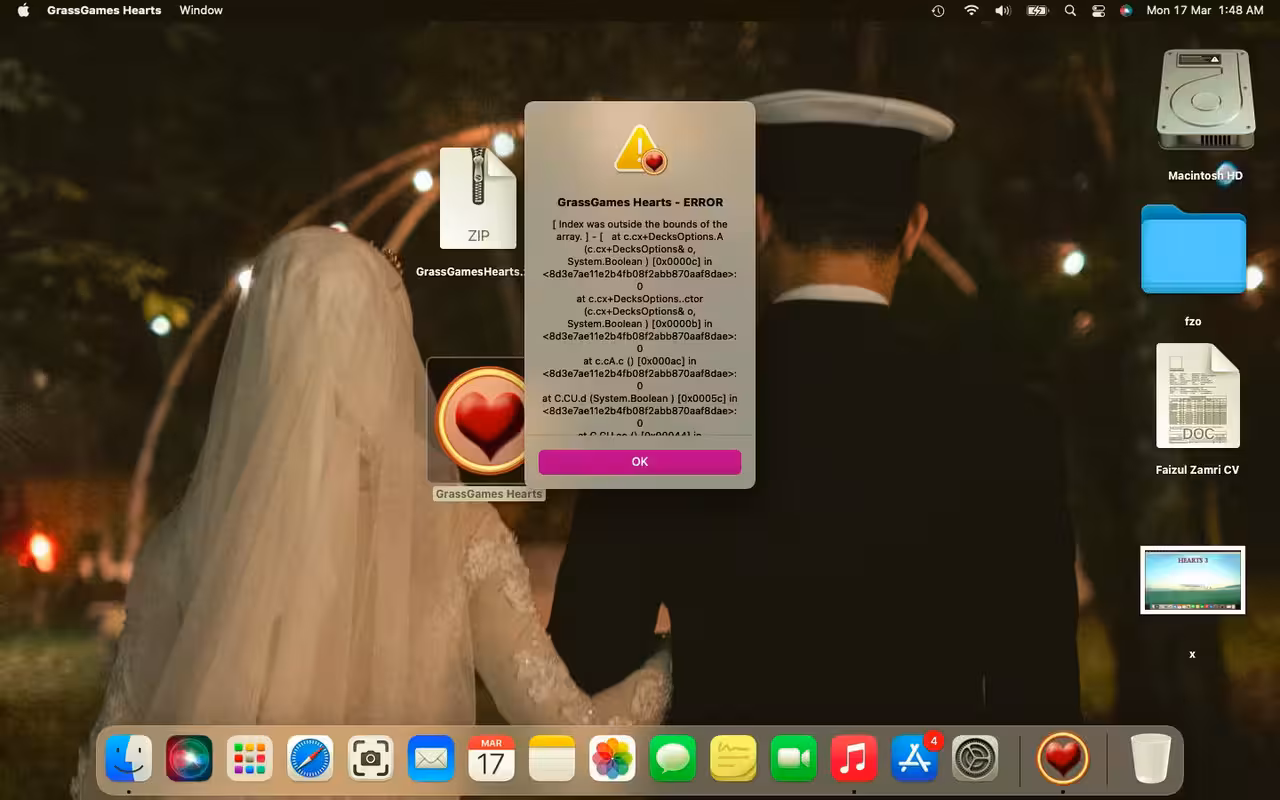The image size is (1280, 800).
Task: Click the 'GrassGames Hearts - ERROR' dialog title
Action: coord(640,202)
